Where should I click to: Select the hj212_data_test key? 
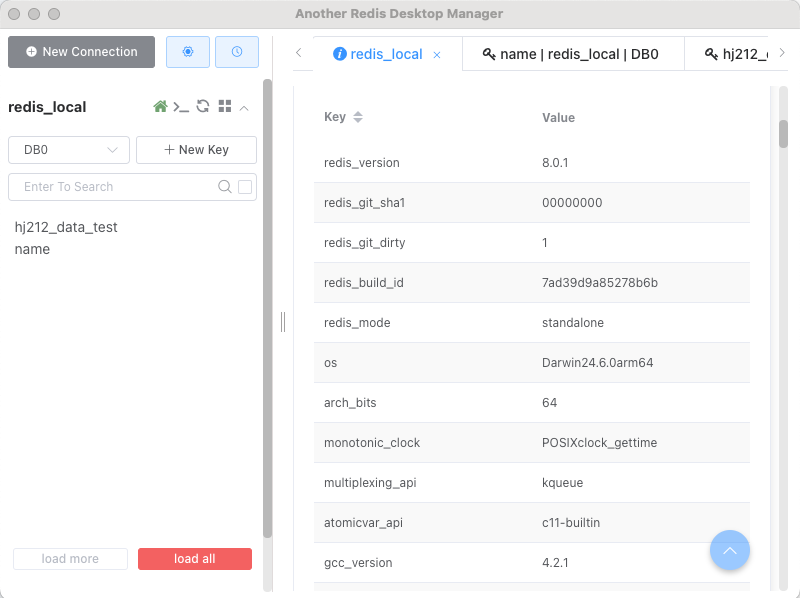[x=66, y=227]
